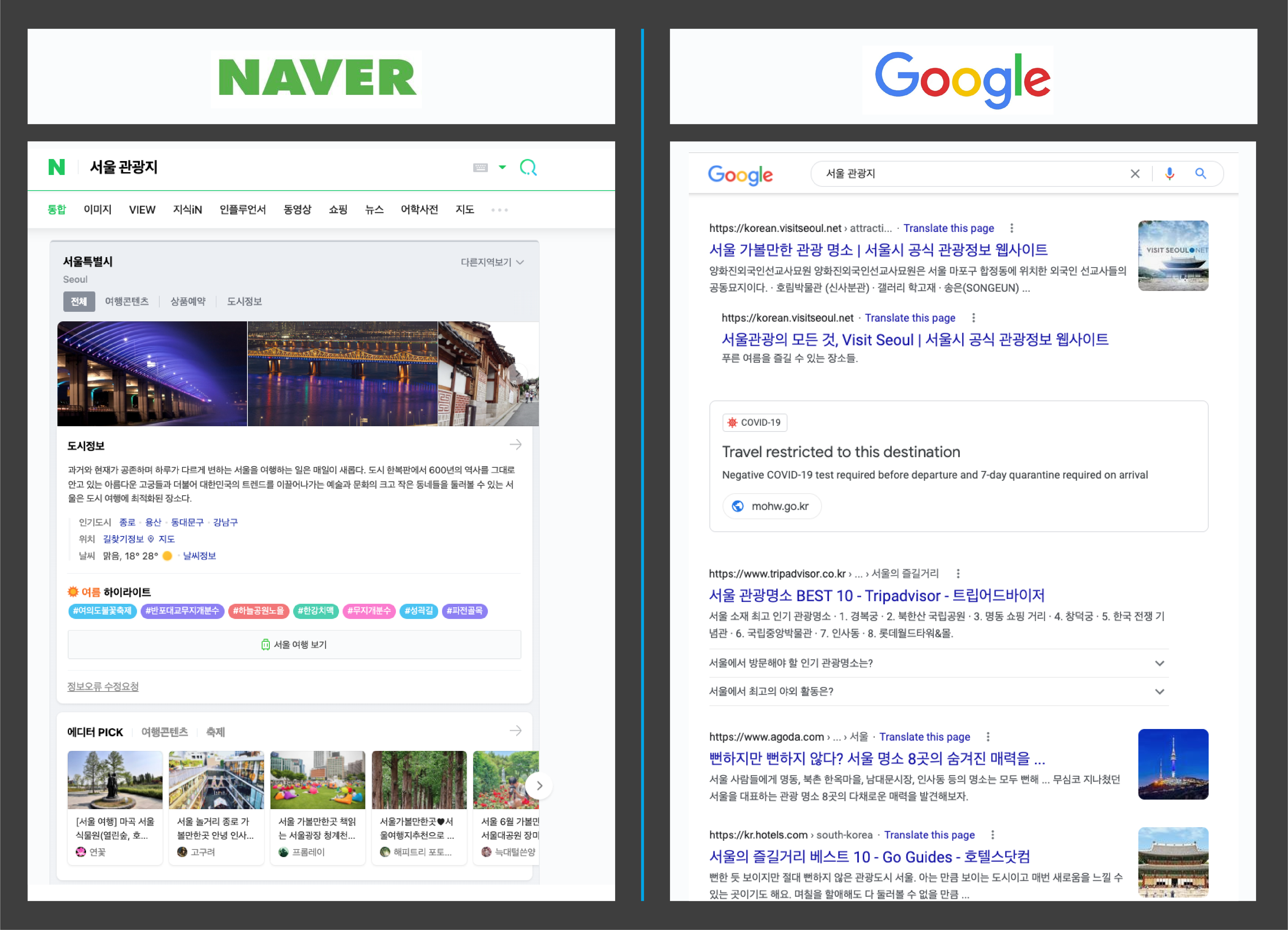Image resolution: width=1288 pixels, height=930 pixels.
Task: Open the 날씨정보 link
Action: click(x=199, y=556)
